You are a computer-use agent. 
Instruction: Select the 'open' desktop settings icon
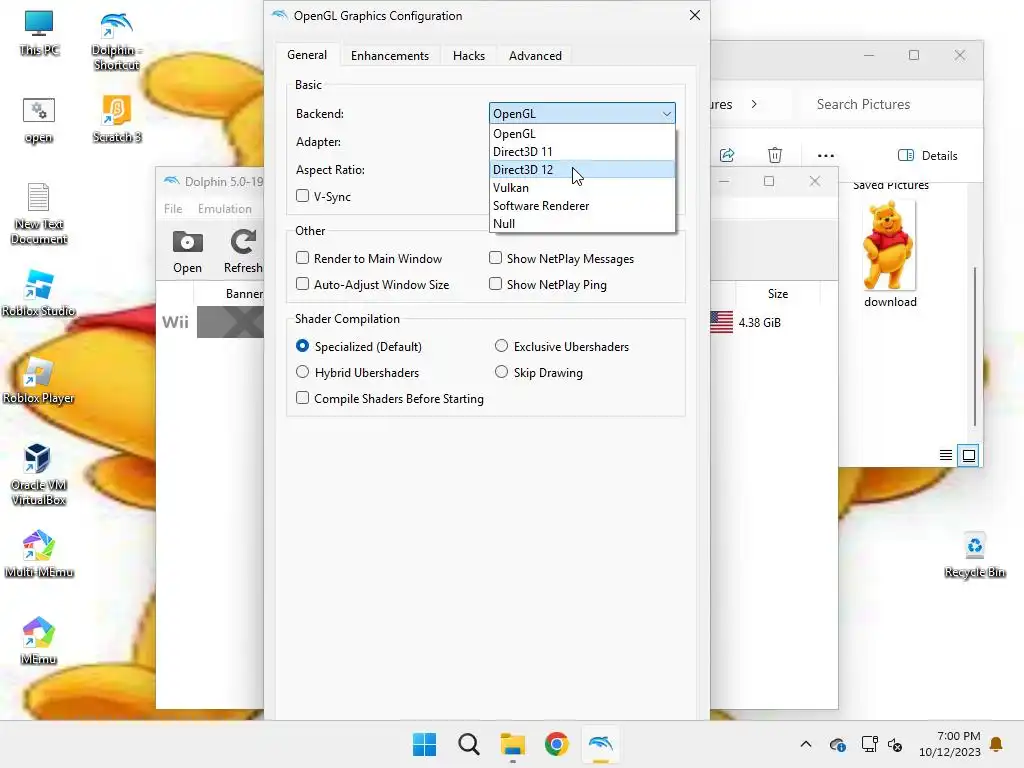coord(39,120)
